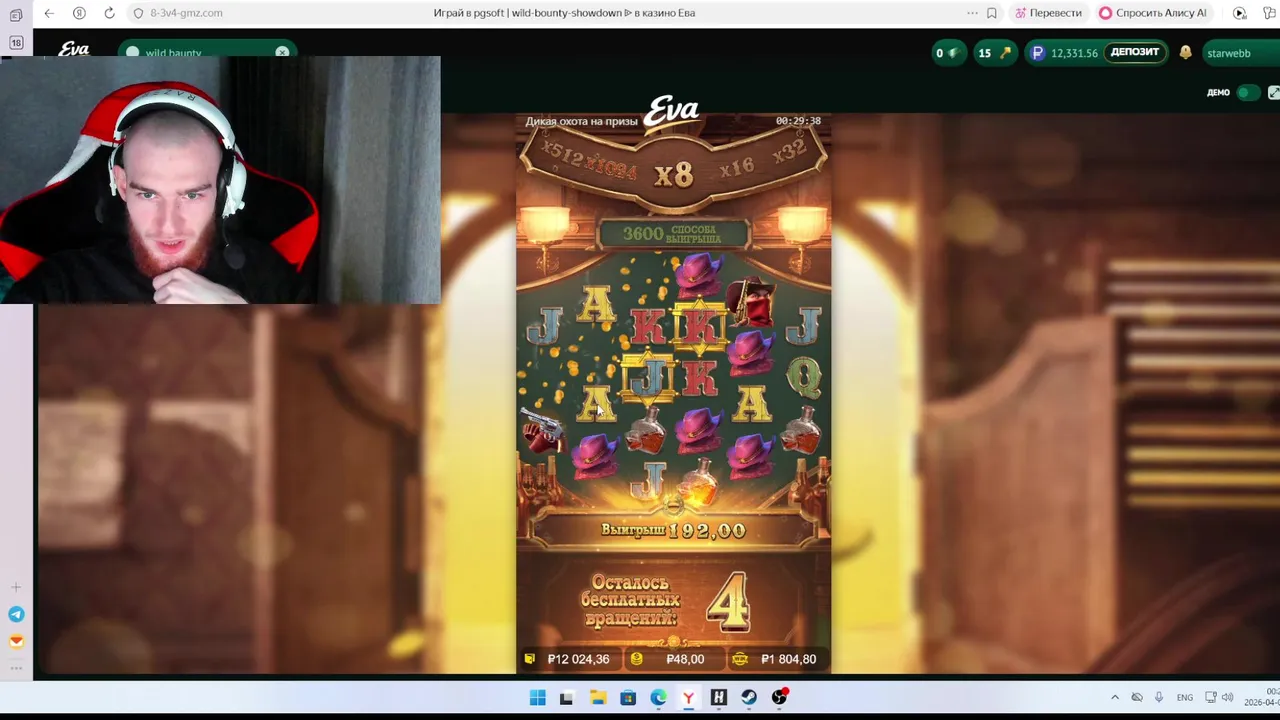Open Microsoft Store from the taskbar
1280x720 pixels.
[x=628, y=697]
